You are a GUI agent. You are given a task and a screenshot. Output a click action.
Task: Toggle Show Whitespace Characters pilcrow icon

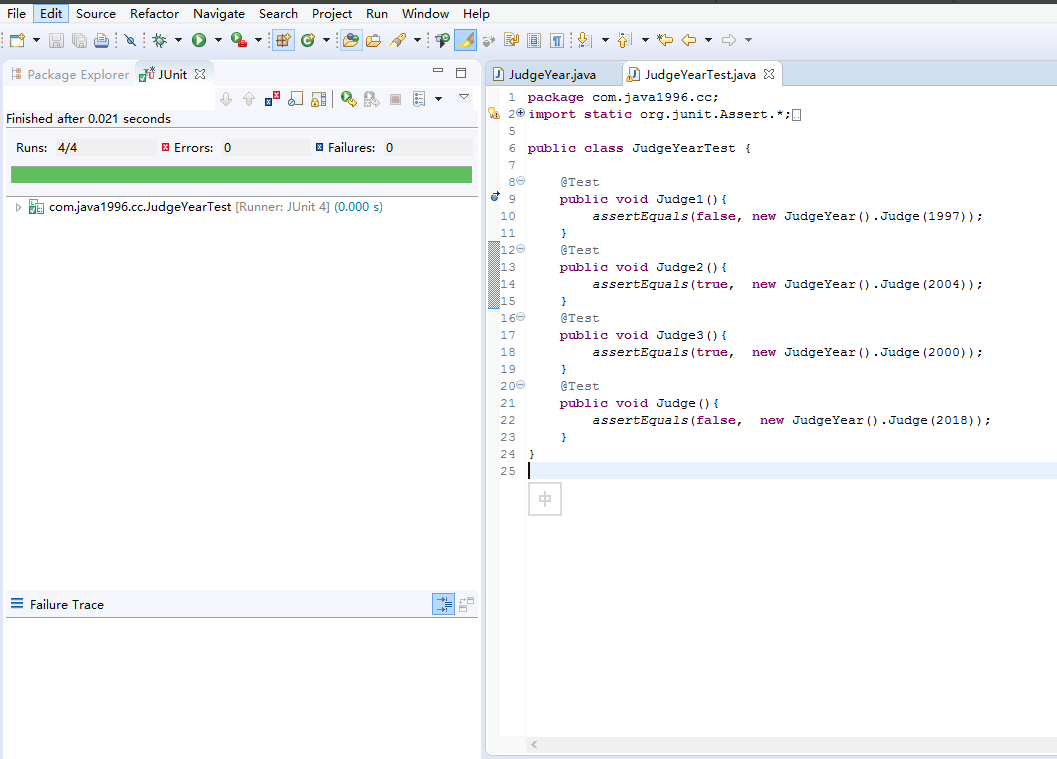pos(556,40)
